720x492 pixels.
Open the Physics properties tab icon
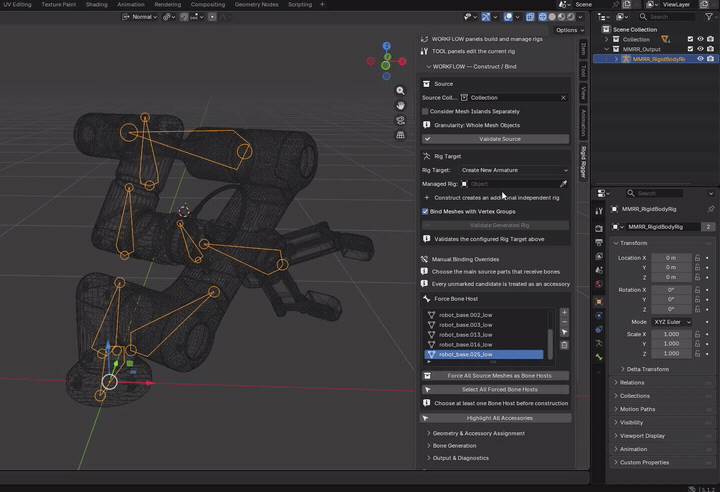(599, 316)
